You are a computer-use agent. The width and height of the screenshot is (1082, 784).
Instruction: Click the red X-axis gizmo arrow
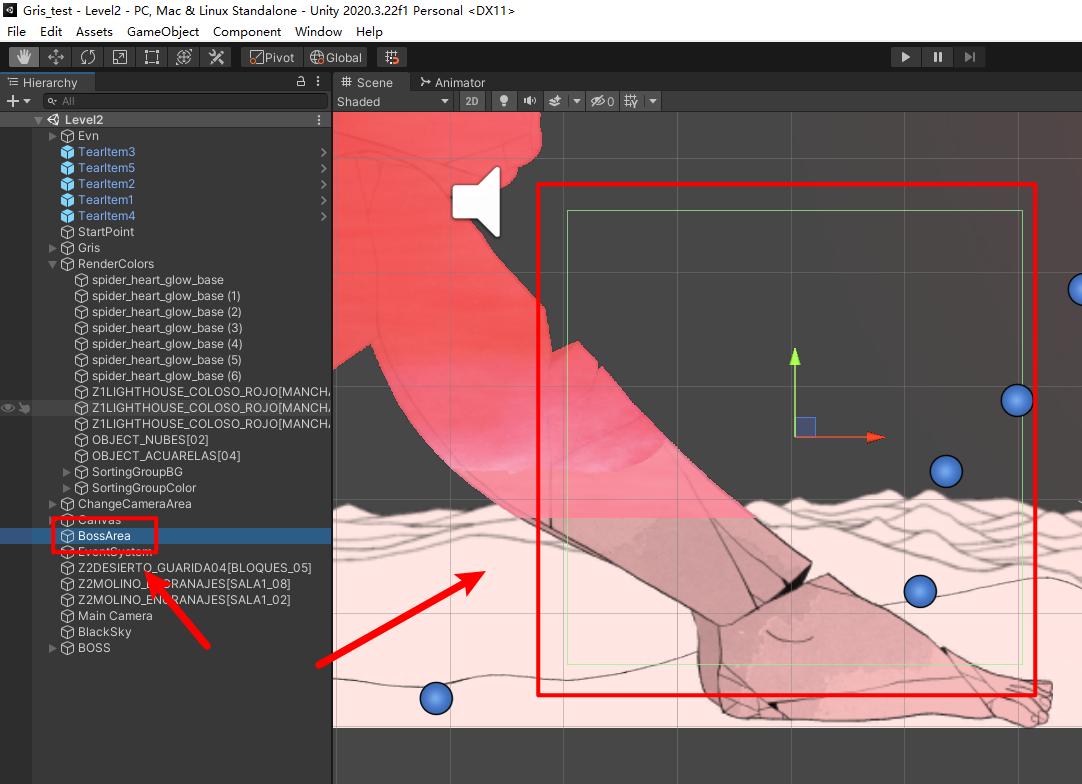tap(875, 437)
